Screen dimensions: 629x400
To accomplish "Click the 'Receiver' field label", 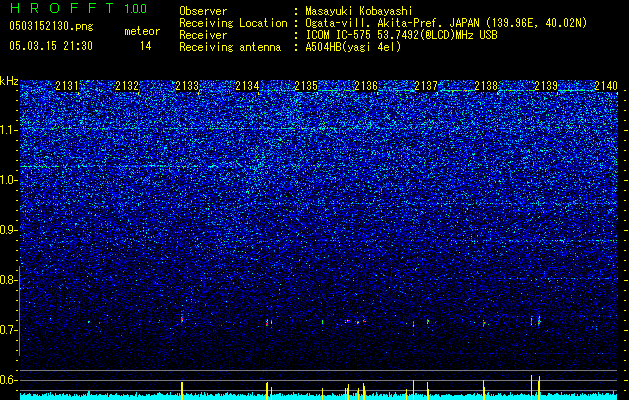I will tap(203, 35).
